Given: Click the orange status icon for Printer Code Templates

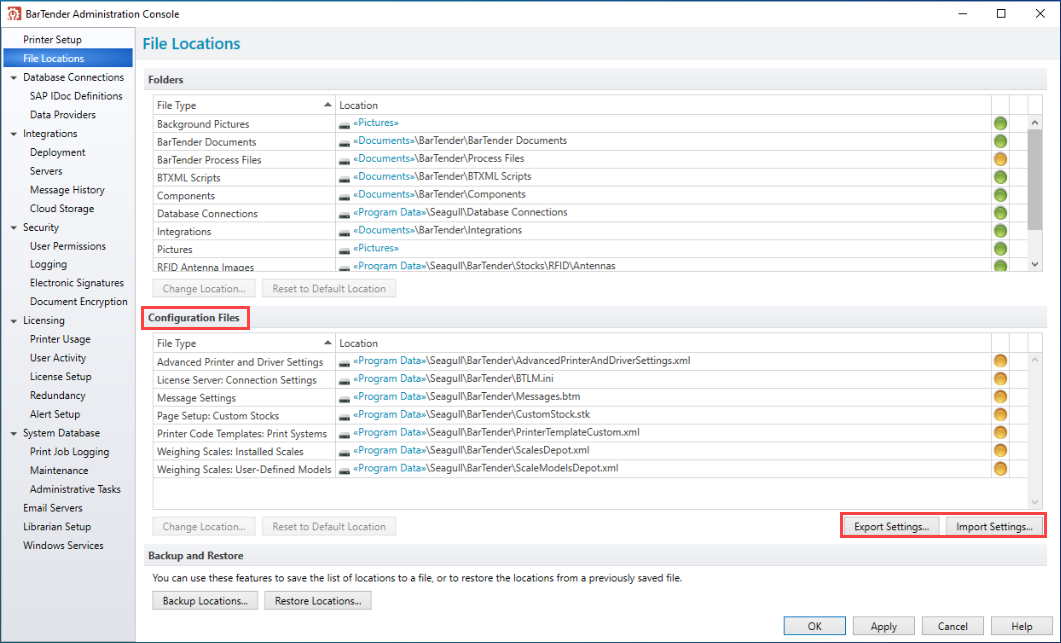Looking at the screenshot, I should [1000, 433].
